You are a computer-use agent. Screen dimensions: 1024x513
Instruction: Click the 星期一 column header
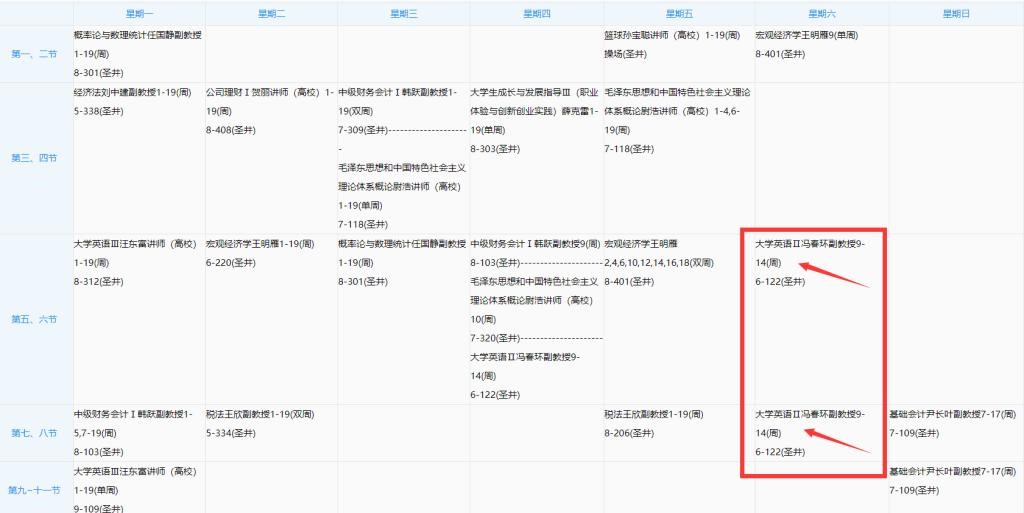tap(139, 13)
